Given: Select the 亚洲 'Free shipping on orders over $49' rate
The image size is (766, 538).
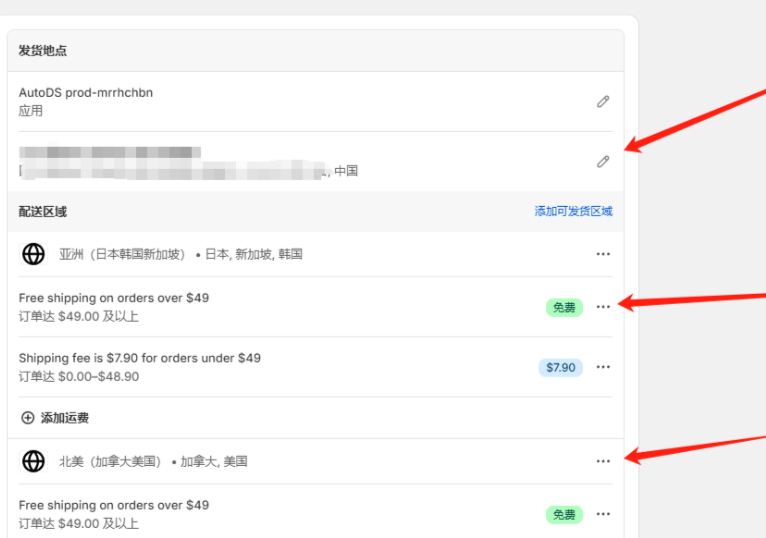Looking at the screenshot, I should [x=114, y=298].
